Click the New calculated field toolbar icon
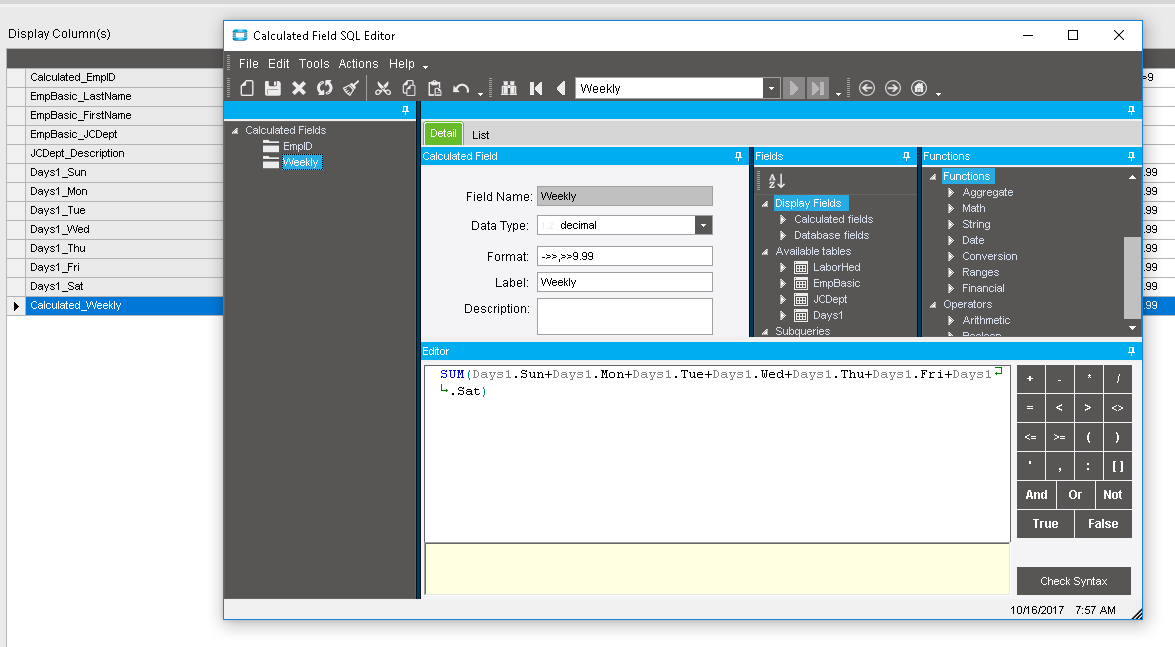The width and height of the screenshot is (1175, 647). (x=247, y=88)
